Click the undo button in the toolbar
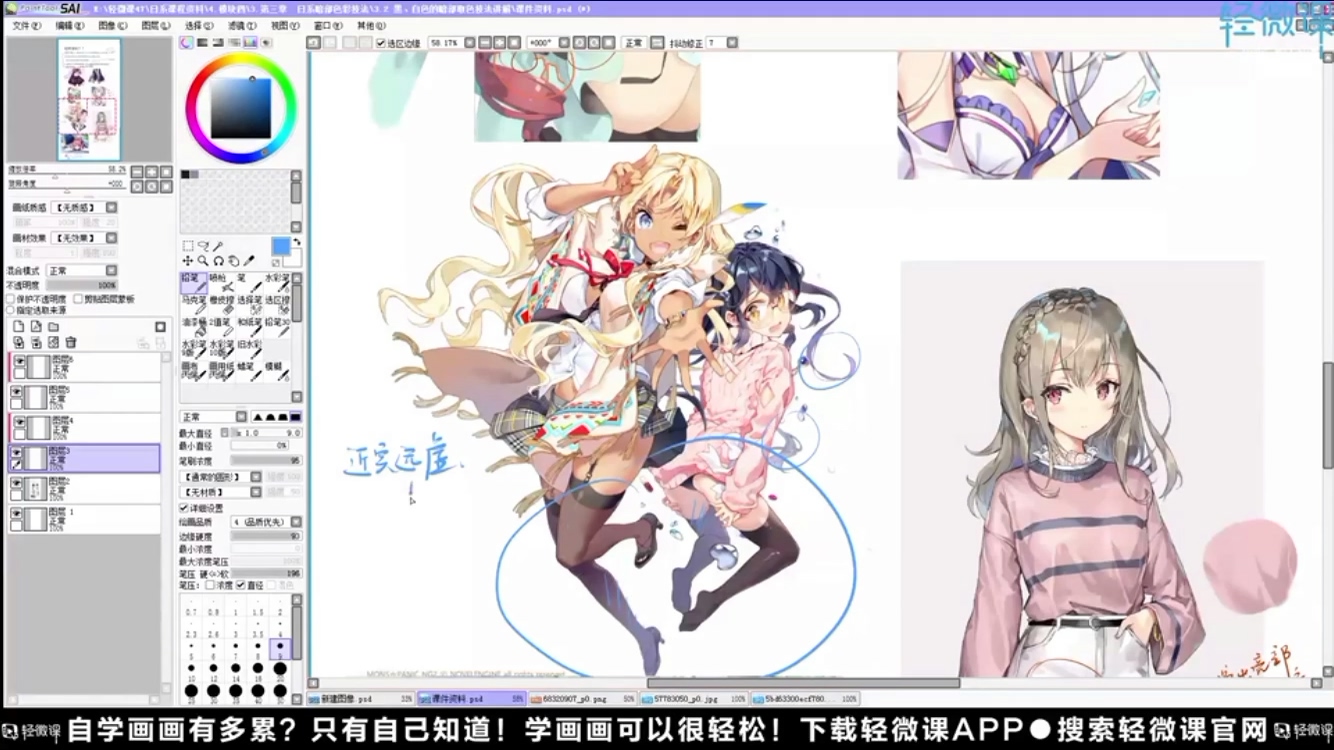1334x750 pixels. point(313,43)
